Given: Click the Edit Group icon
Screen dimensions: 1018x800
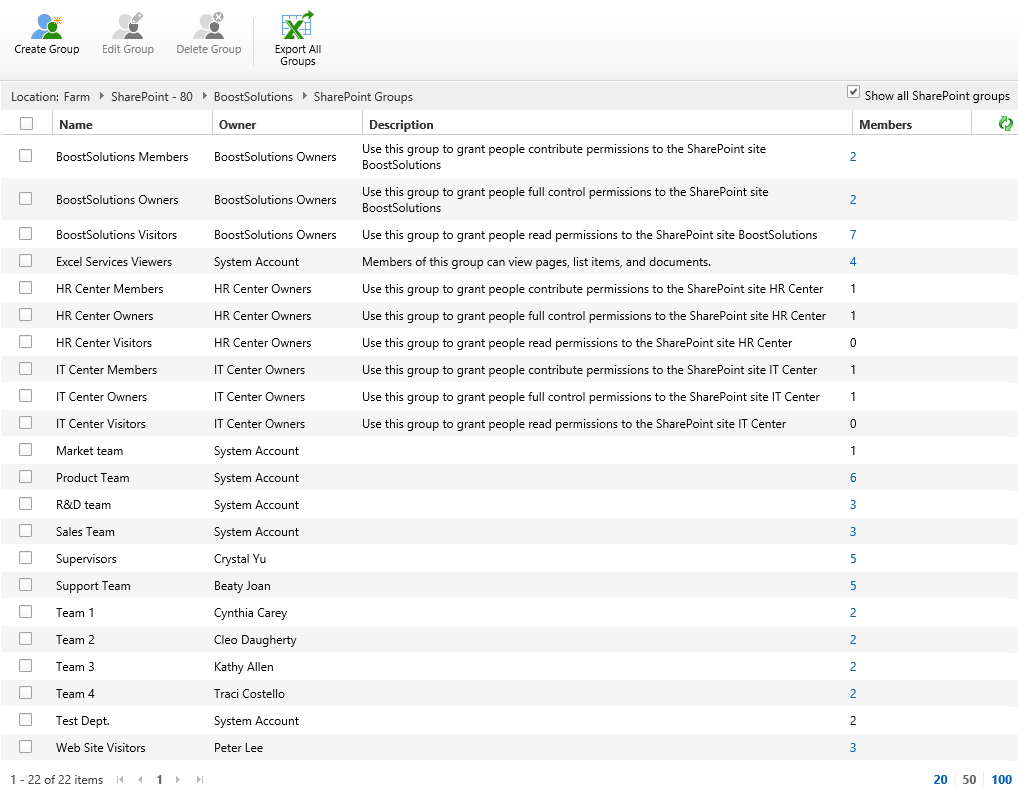Looking at the screenshot, I should (x=128, y=26).
